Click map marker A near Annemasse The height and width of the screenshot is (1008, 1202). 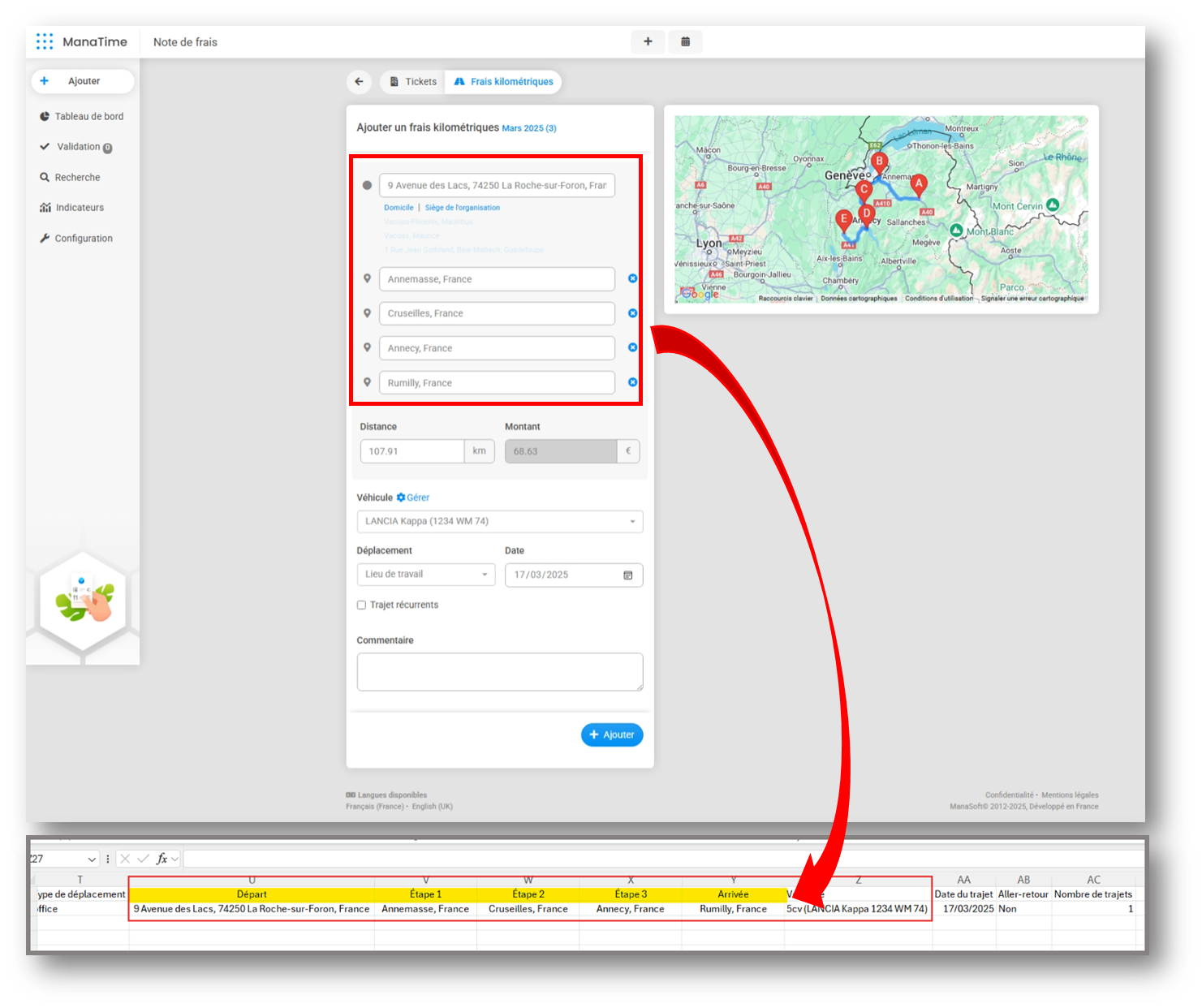(918, 184)
